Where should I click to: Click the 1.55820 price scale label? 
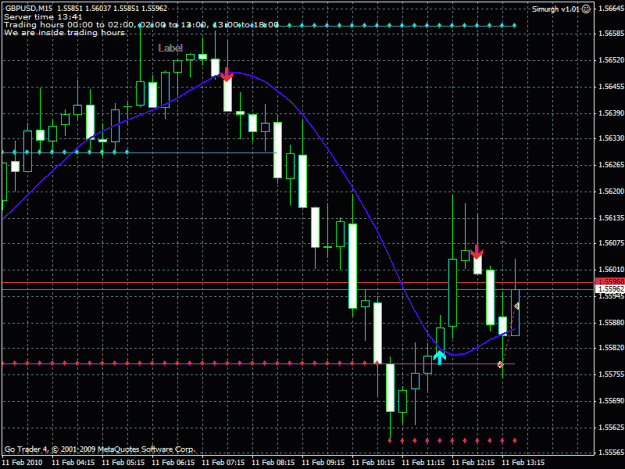(611, 348)
